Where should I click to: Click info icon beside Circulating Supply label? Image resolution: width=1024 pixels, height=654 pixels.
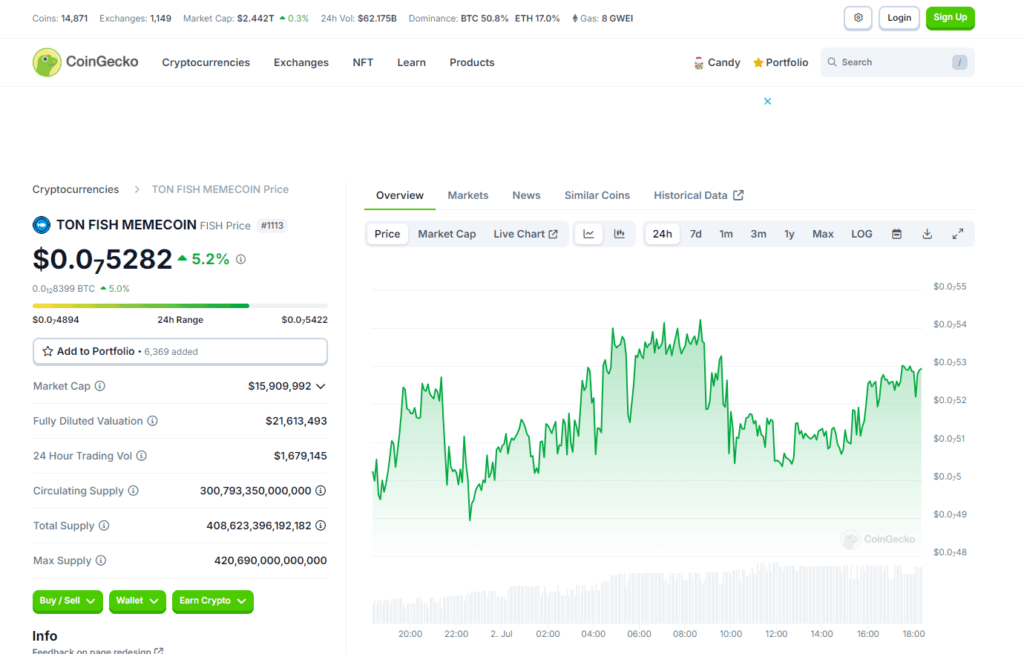point(133,491)
